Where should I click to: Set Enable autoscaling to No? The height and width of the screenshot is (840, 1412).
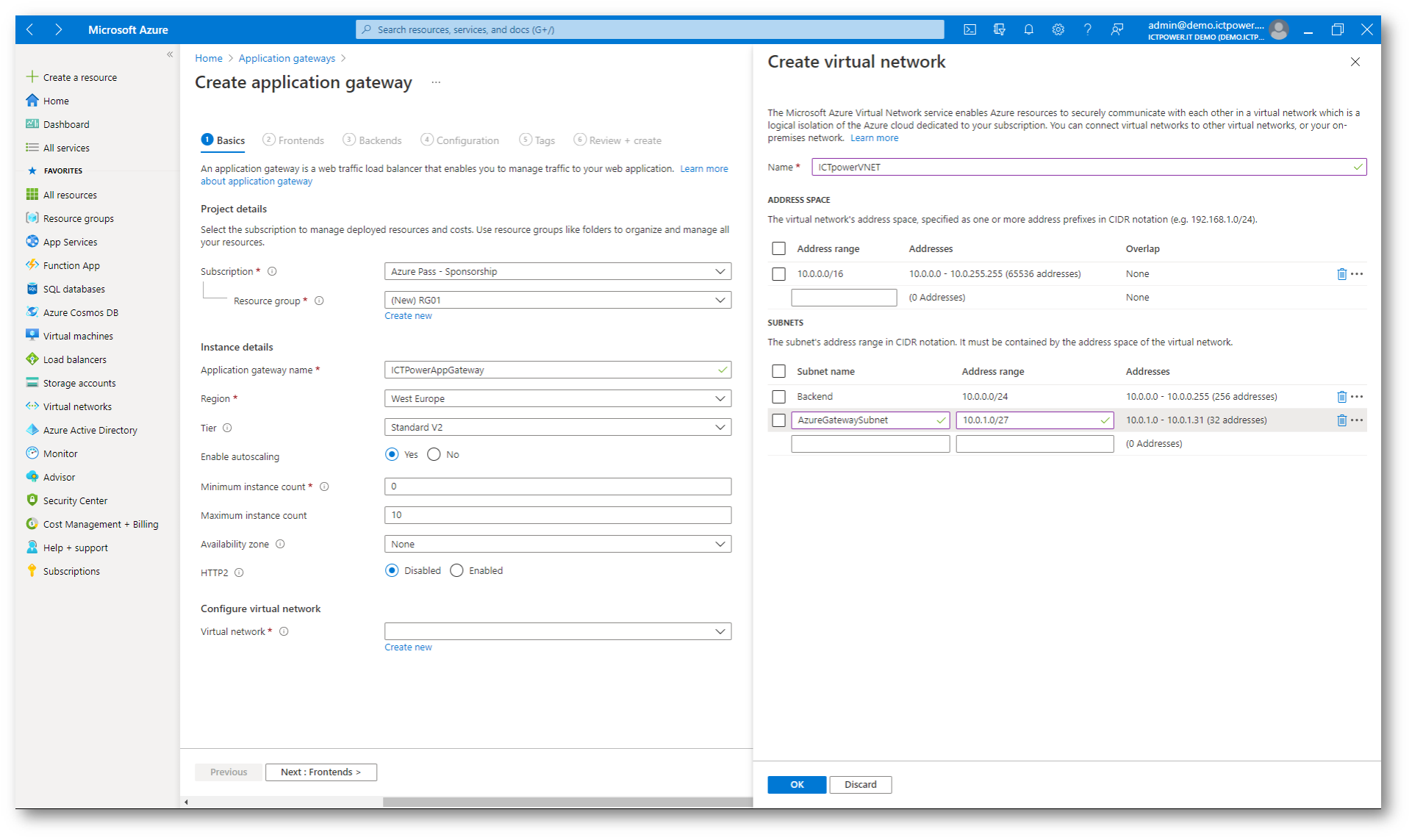[434, 455]
